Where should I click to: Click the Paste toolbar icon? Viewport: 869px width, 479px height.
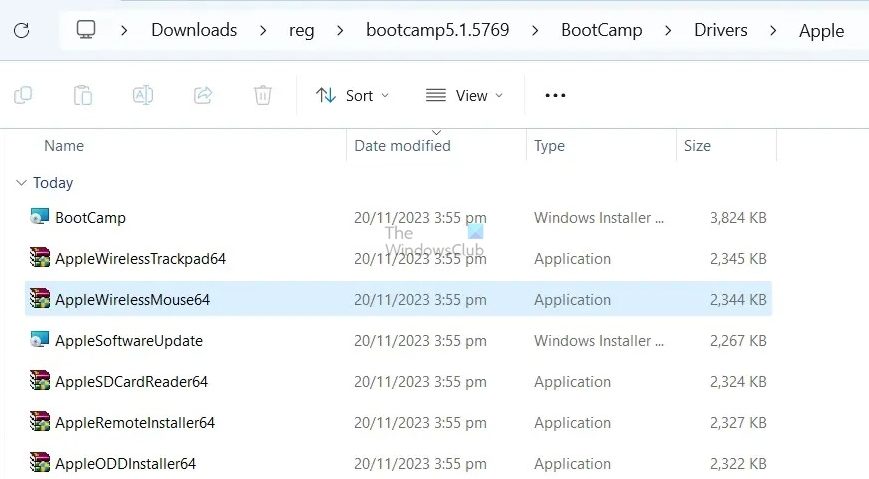point(83,95)
